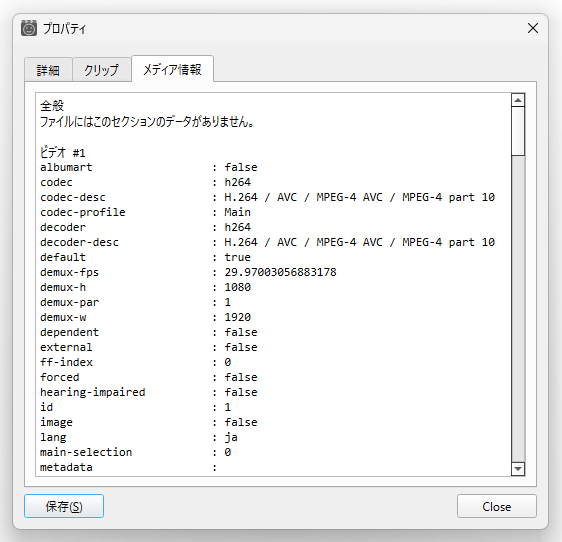
Task: Click the external row label
Action: click(66, 347)
